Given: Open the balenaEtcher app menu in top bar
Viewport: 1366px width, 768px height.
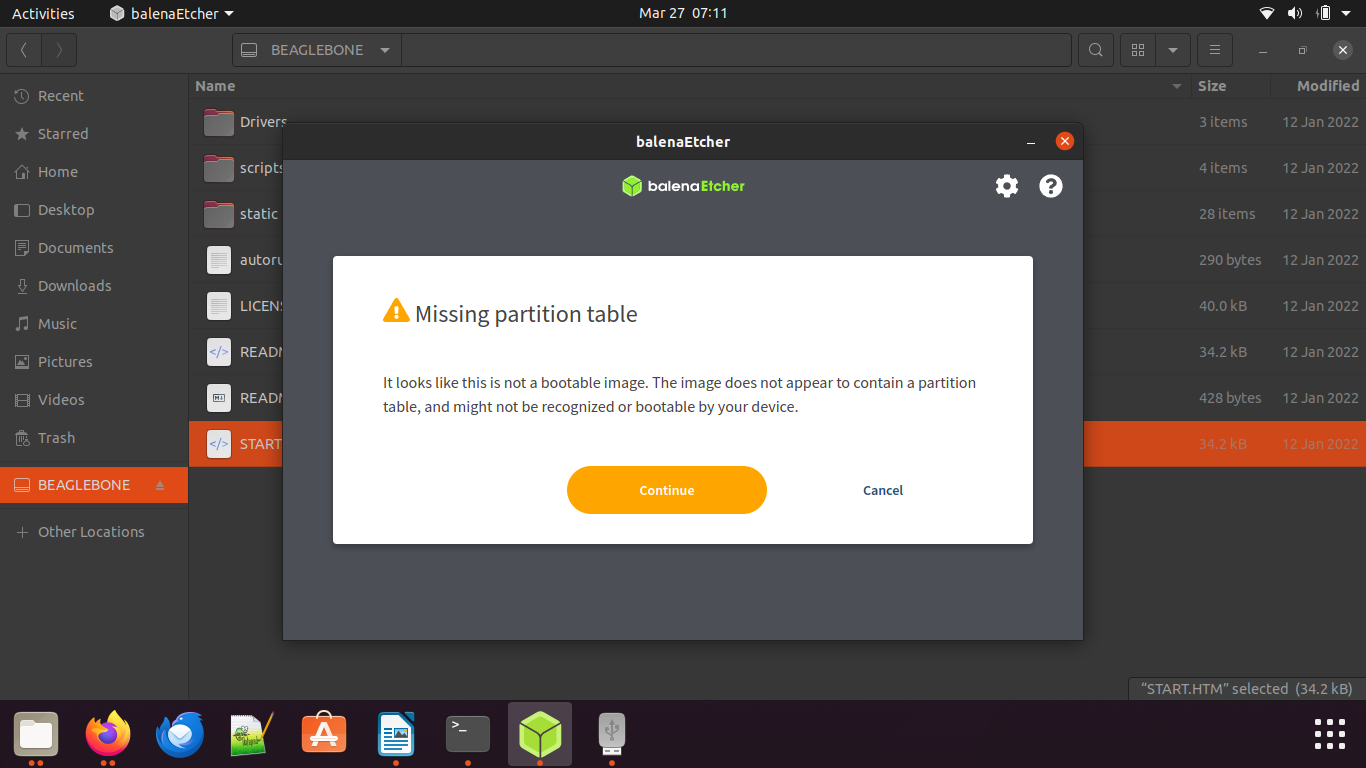Looking at the screenshot, I should pos(171,14).
